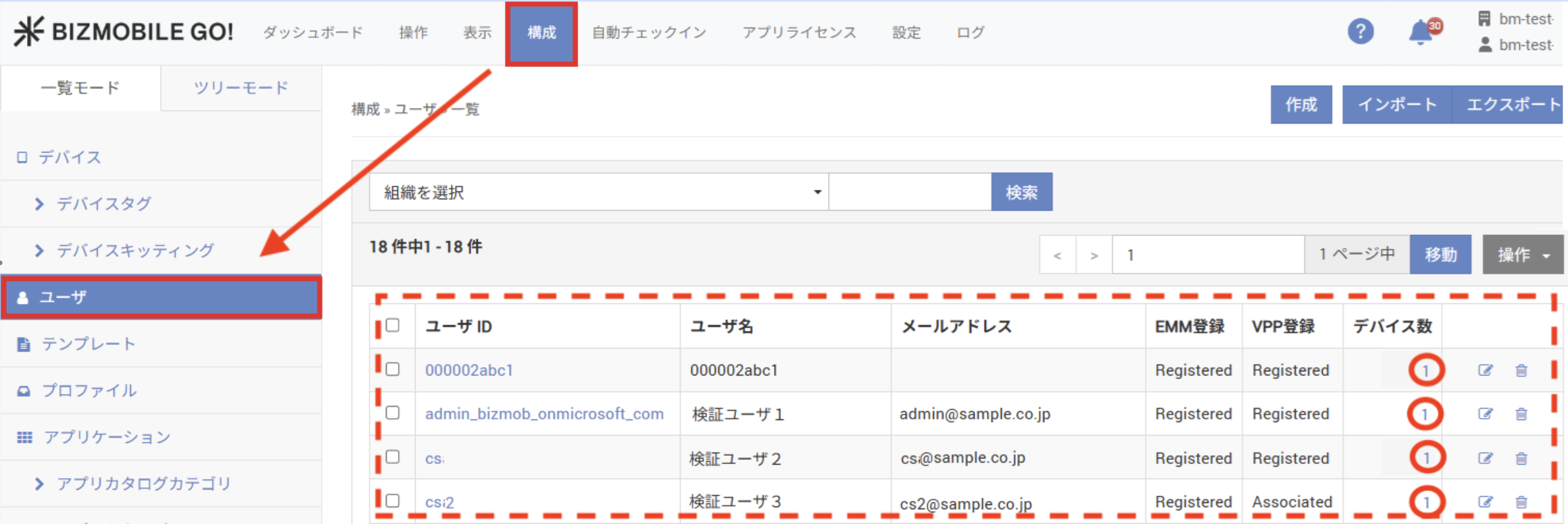1568x524 pixels.
Task: Go to next page with > arrow
Action: (1094, 255)
